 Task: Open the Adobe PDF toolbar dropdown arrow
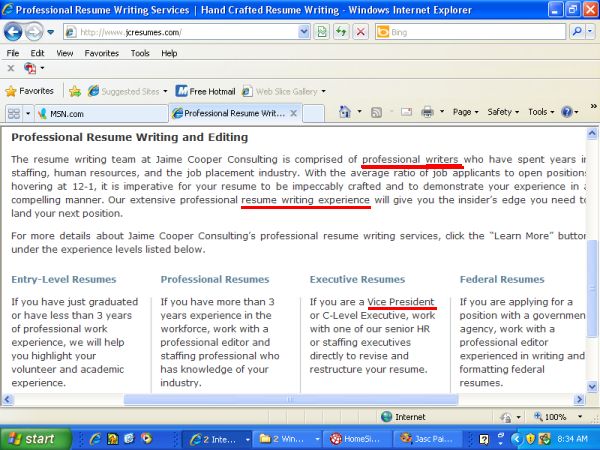pyautogui.click(x=42, y=68)
